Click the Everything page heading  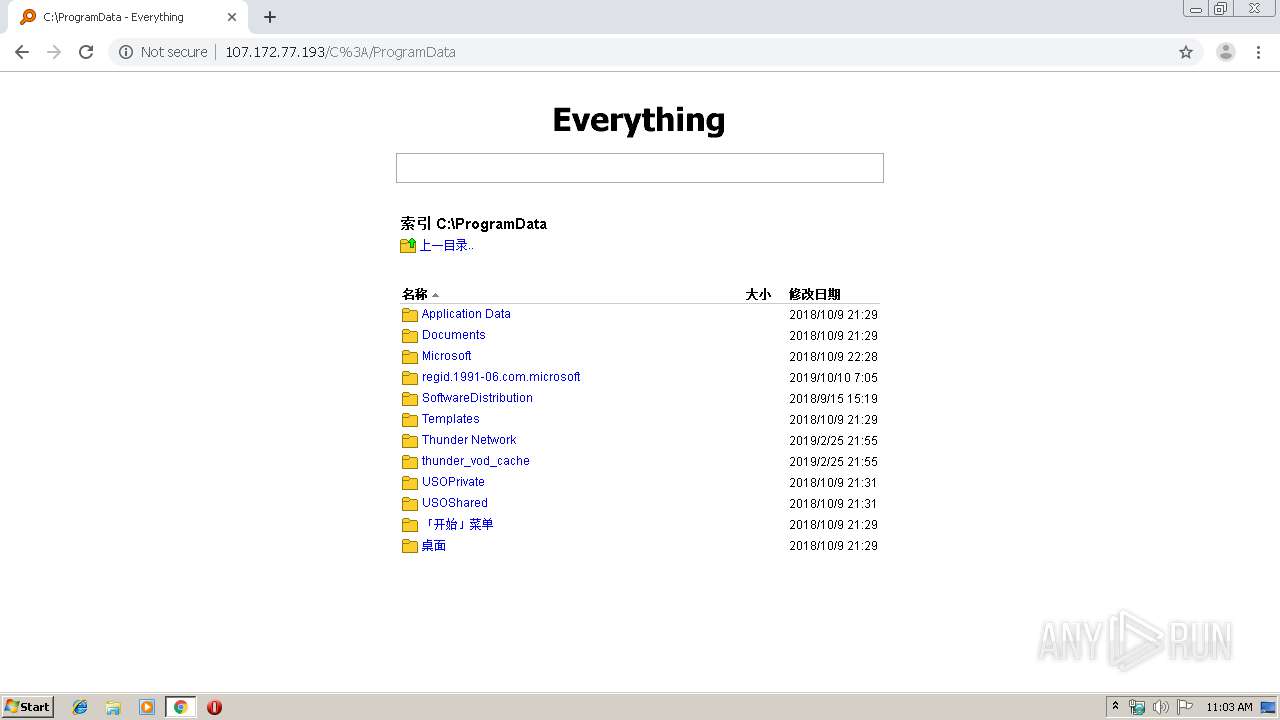tap(639, 120)
